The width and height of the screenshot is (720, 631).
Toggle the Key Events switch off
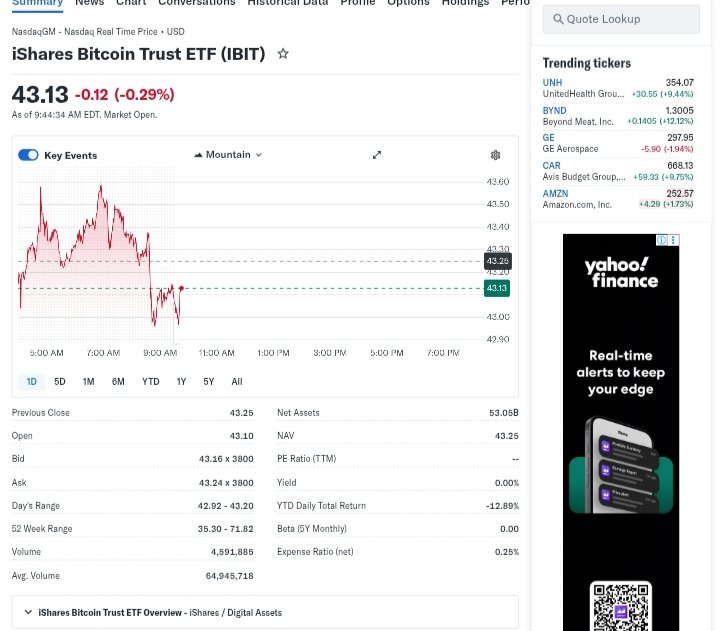28,155
